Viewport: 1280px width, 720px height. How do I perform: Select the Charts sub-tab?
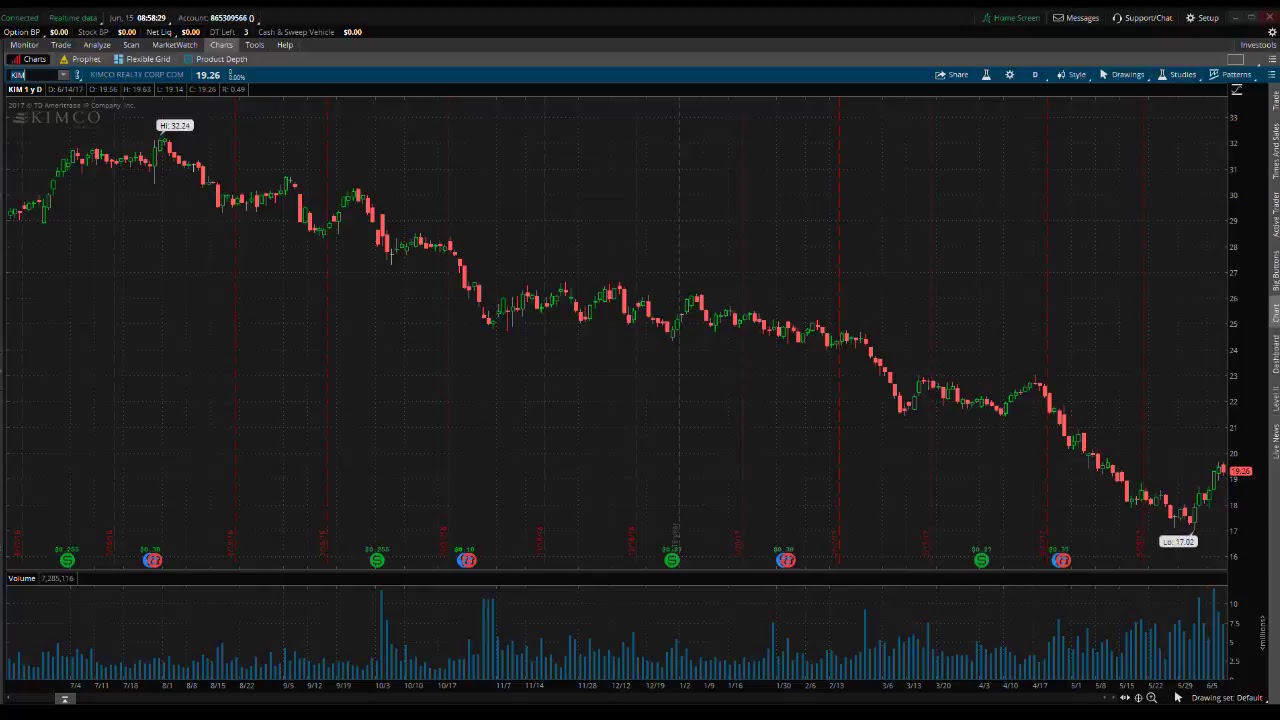point(28,59)
